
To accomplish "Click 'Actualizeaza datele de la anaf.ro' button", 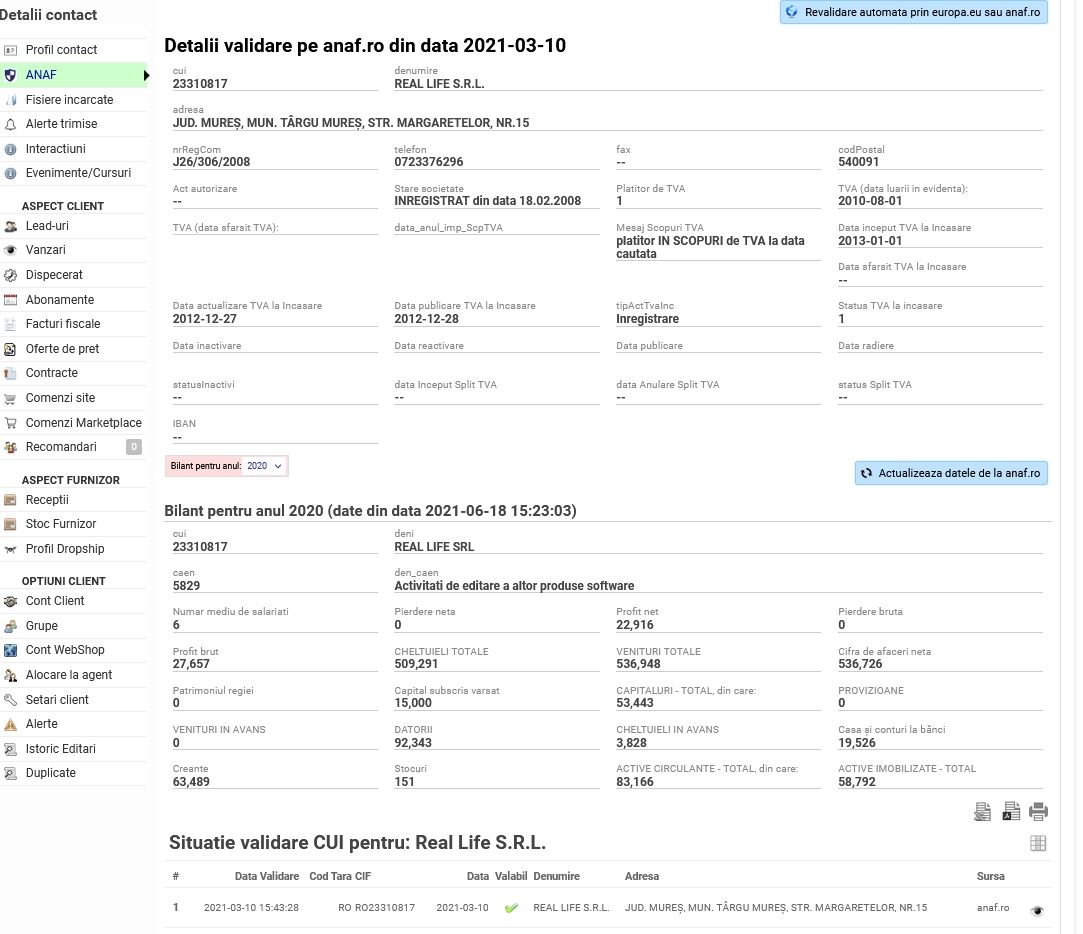I will click(951, 473).
